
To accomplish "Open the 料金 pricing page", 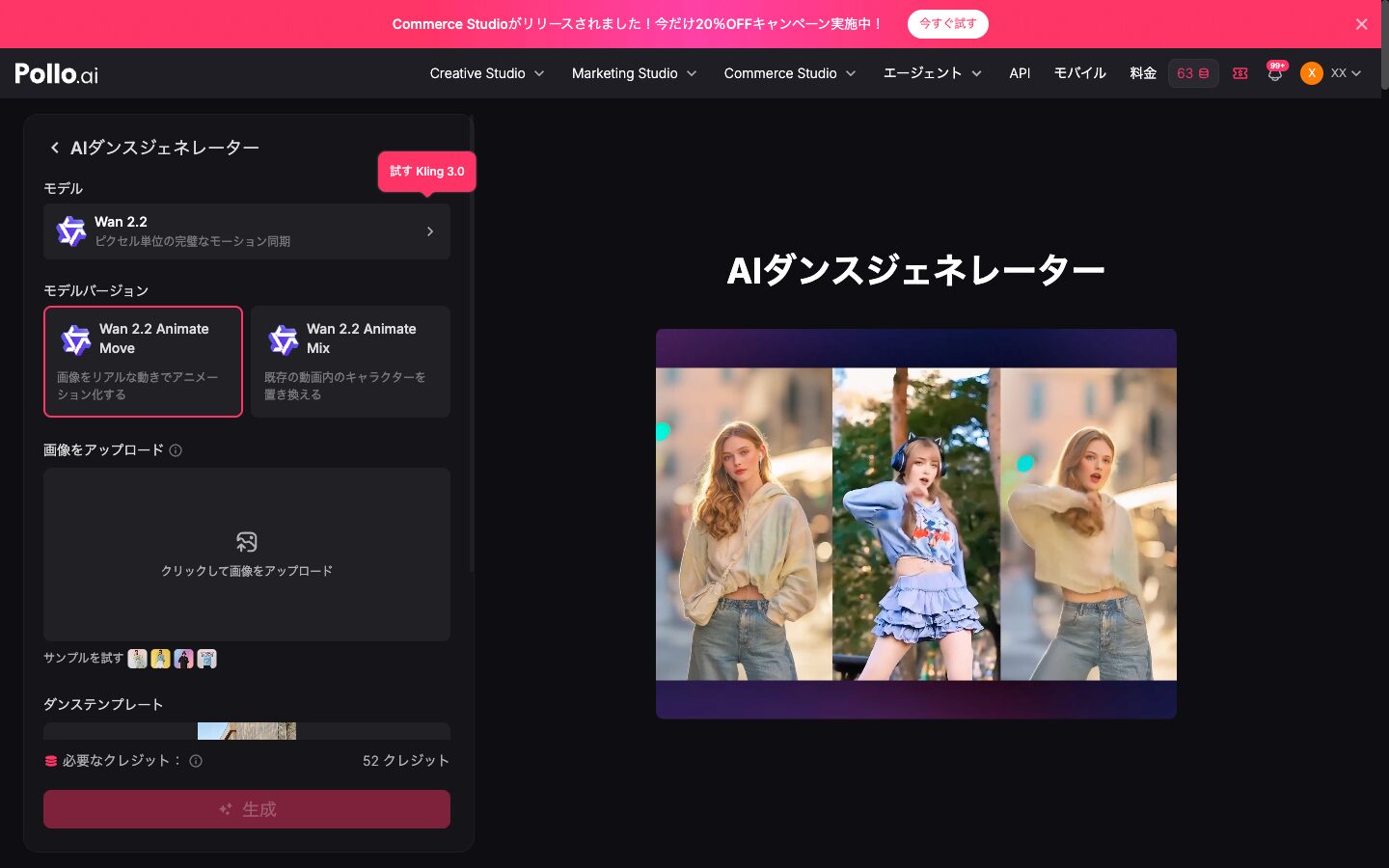I will [x=1143, y=73].
